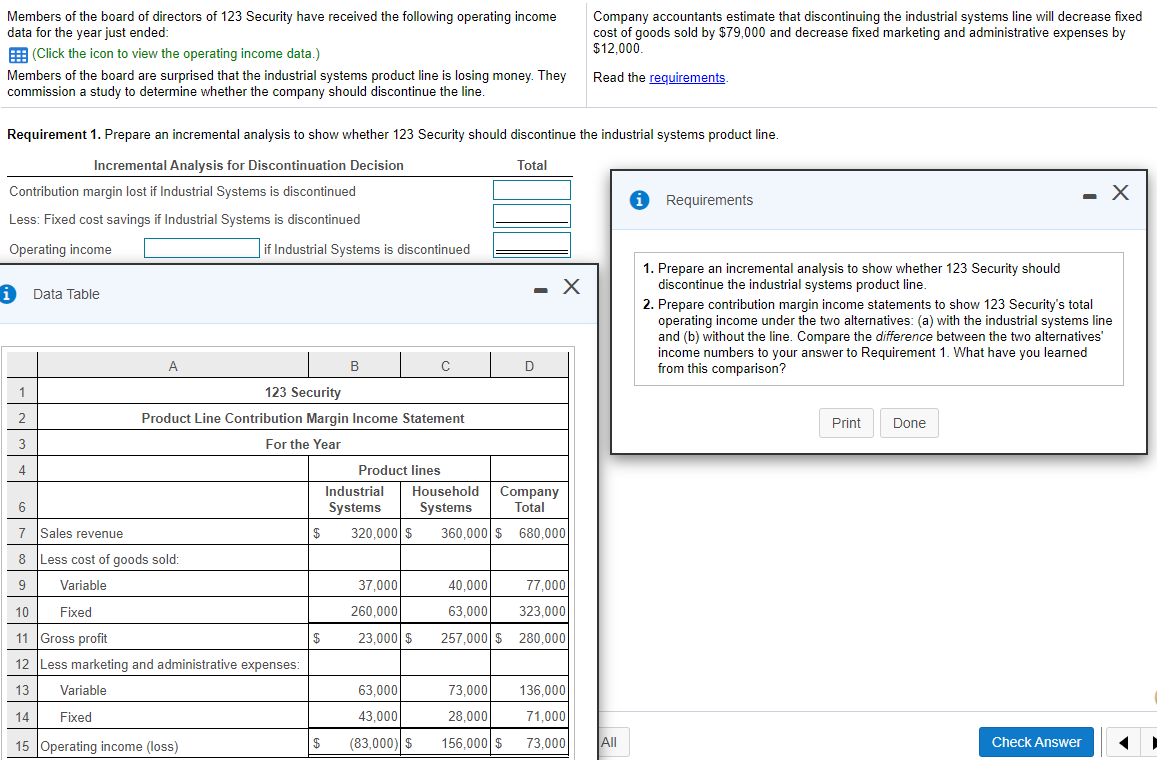Screen dimensions: 1157x760
Task: Click Household Systems sales revenue 360,000
Action: tap(464, 533)
